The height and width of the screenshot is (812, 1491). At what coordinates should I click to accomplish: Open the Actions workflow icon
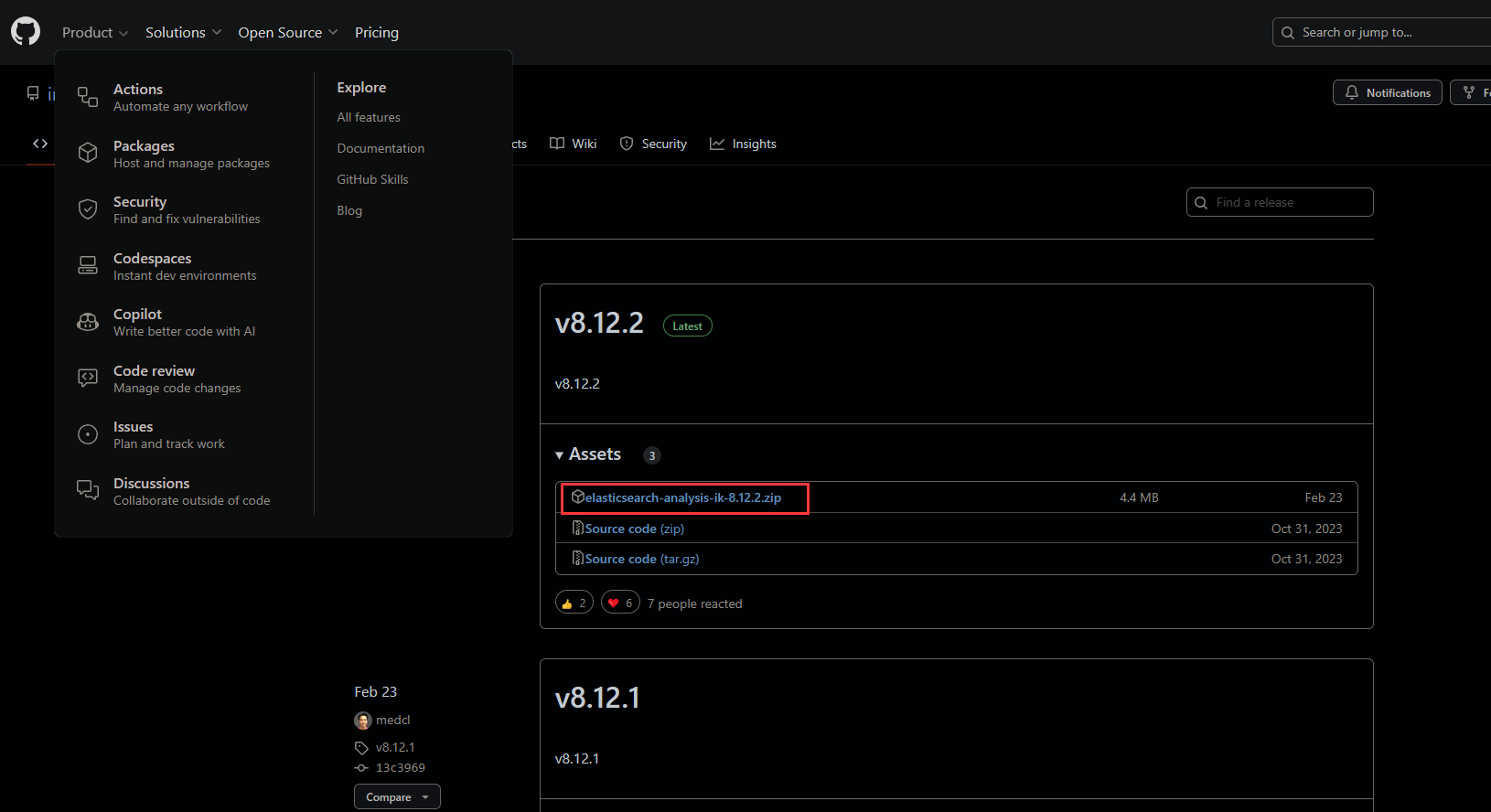(88, 97)
